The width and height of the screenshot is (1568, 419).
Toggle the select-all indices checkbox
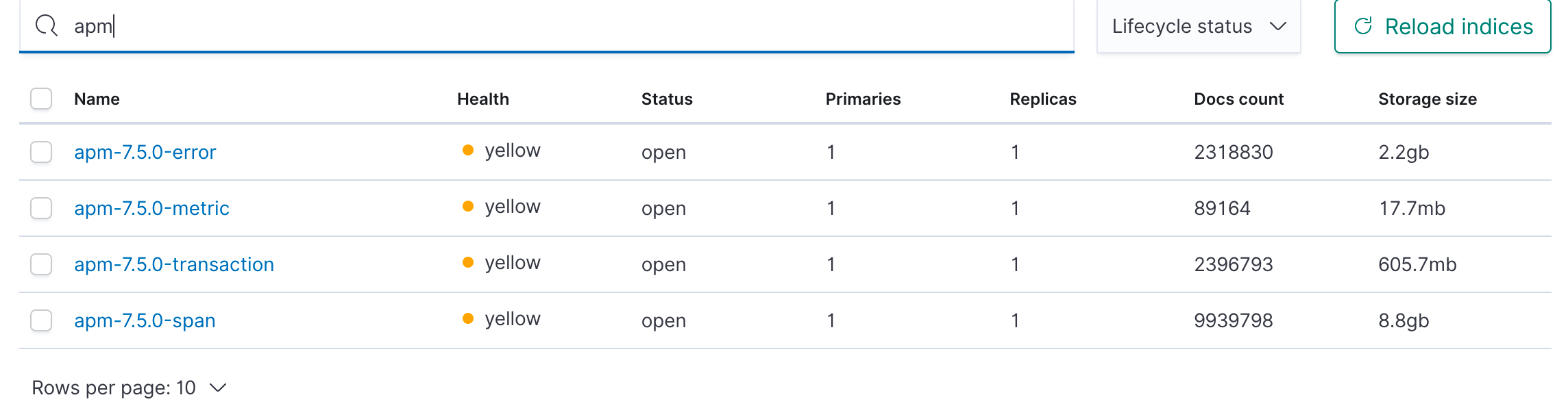[x=41, y=99]
